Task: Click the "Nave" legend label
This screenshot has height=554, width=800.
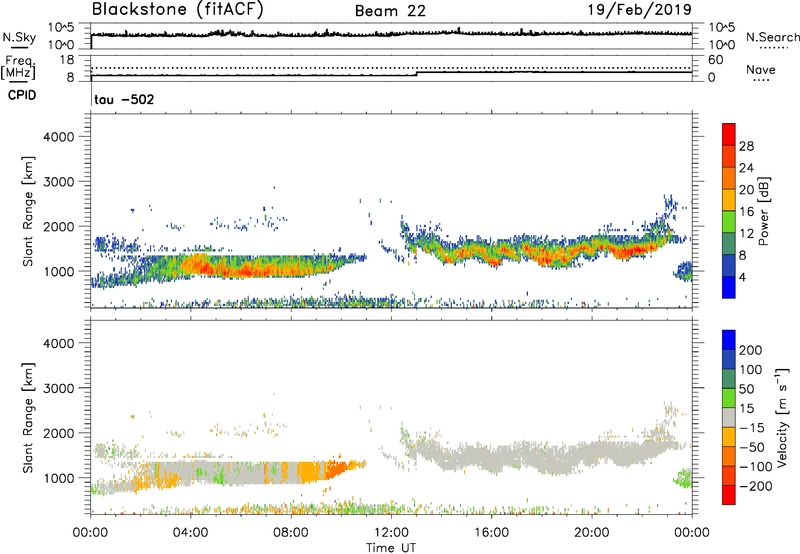Action: click(761, 69)
